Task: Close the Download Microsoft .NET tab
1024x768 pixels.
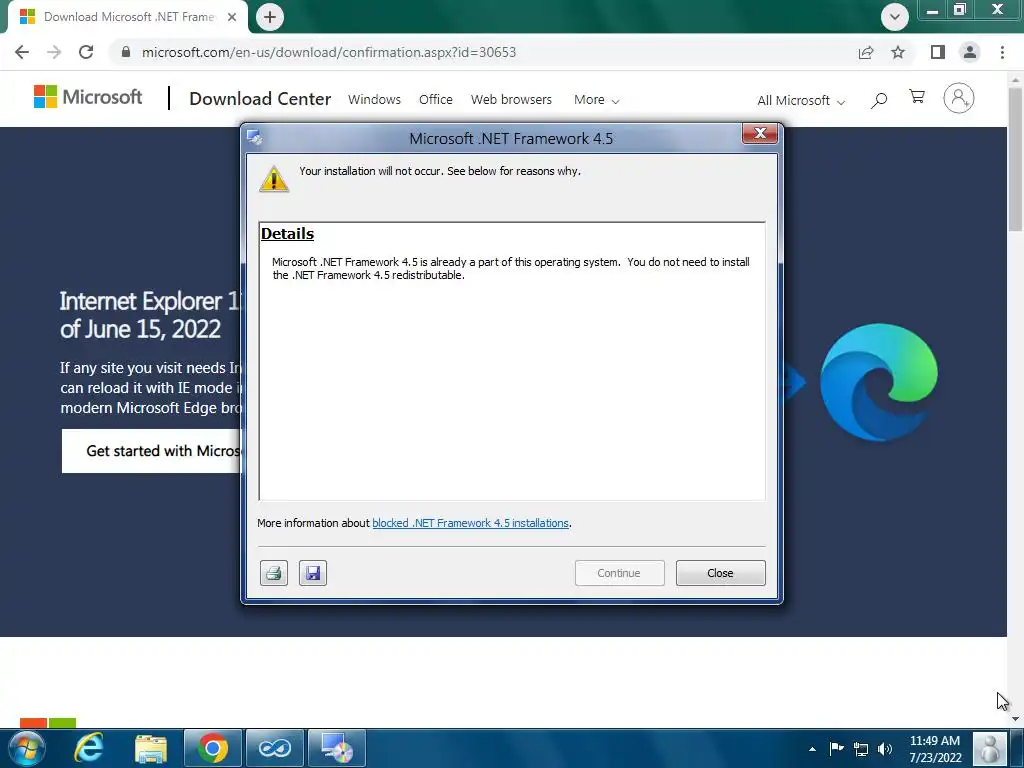Action: pos(232,17)
